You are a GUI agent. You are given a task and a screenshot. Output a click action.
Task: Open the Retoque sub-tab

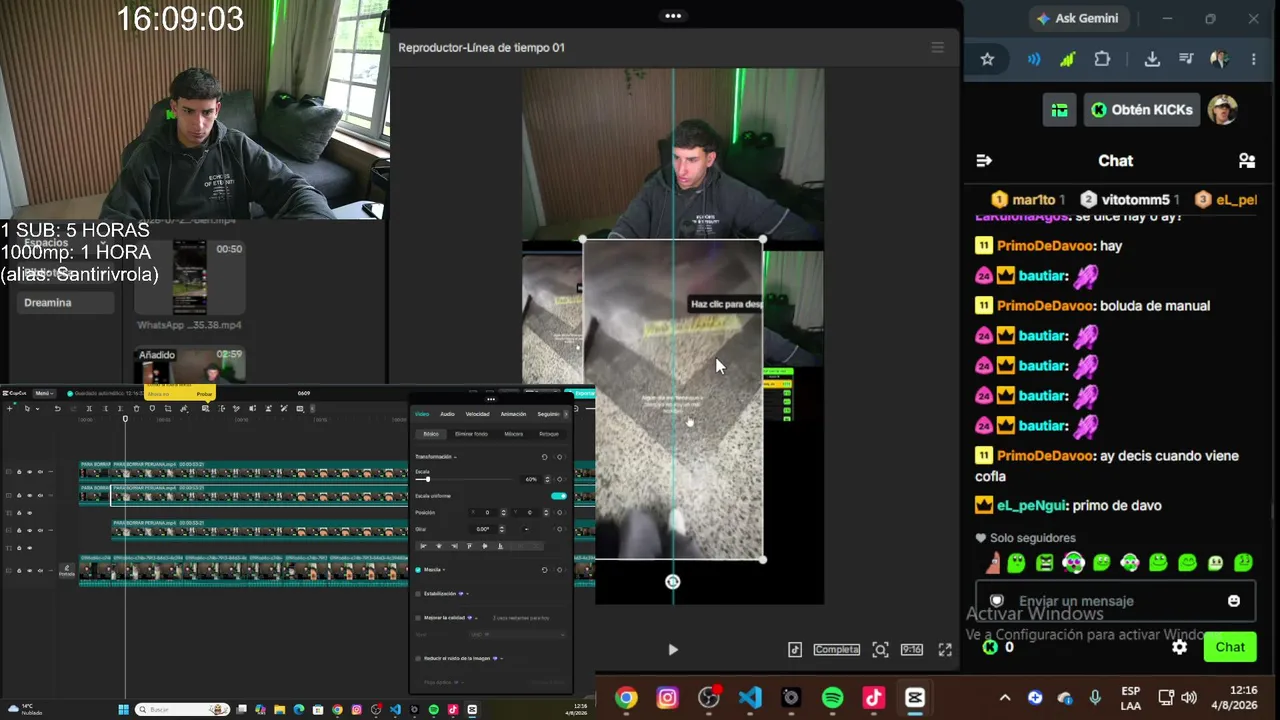[549, 434]
